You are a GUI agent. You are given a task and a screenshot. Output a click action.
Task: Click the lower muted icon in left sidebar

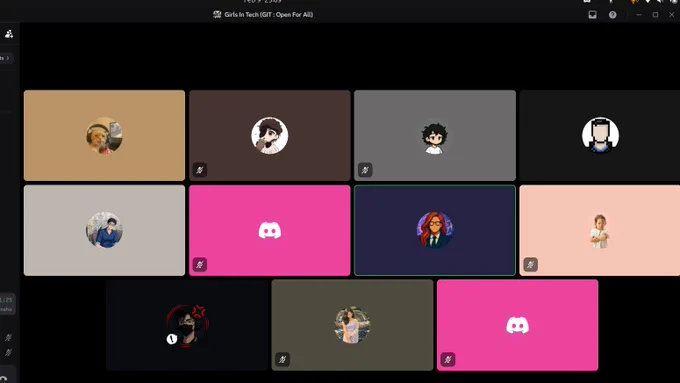[8, 353]
